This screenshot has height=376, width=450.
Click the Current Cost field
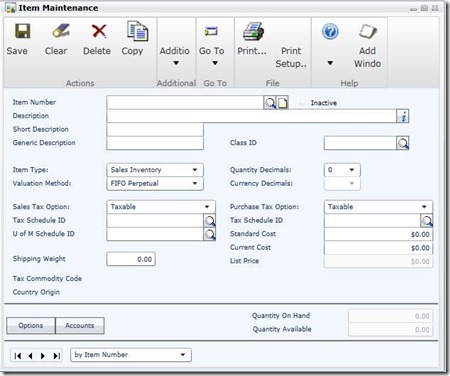pos(378,248)
